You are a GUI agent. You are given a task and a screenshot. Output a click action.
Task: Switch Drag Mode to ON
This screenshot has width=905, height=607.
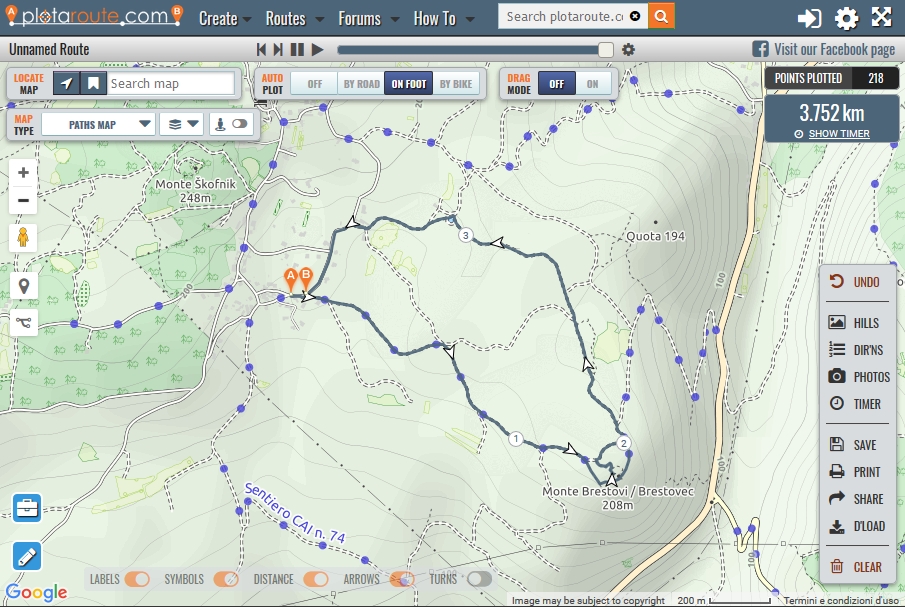595,85
